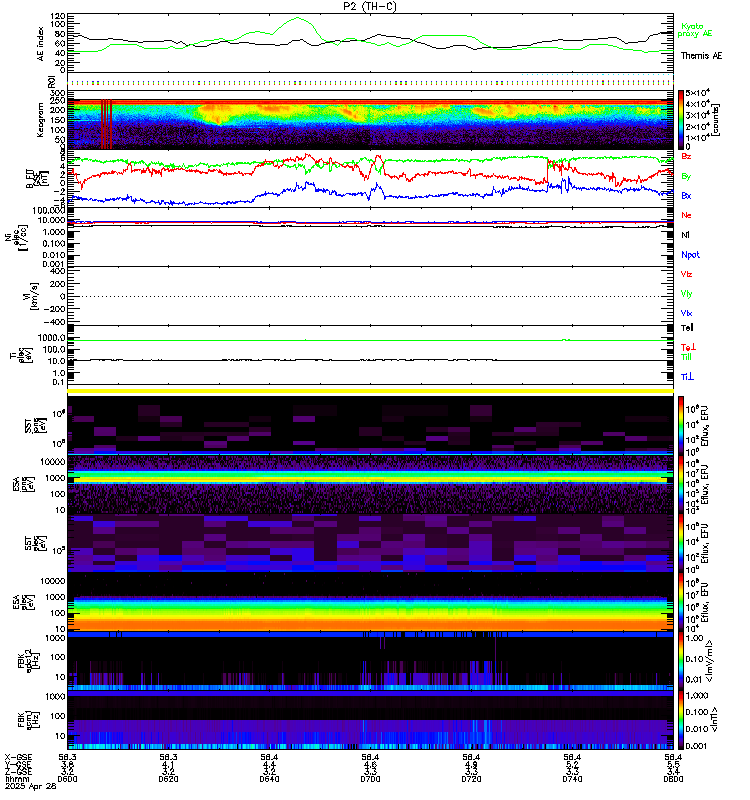
Task: Click the "B_FIT GSE [nT]" y-axis label
Action: [x=37, y=178]
